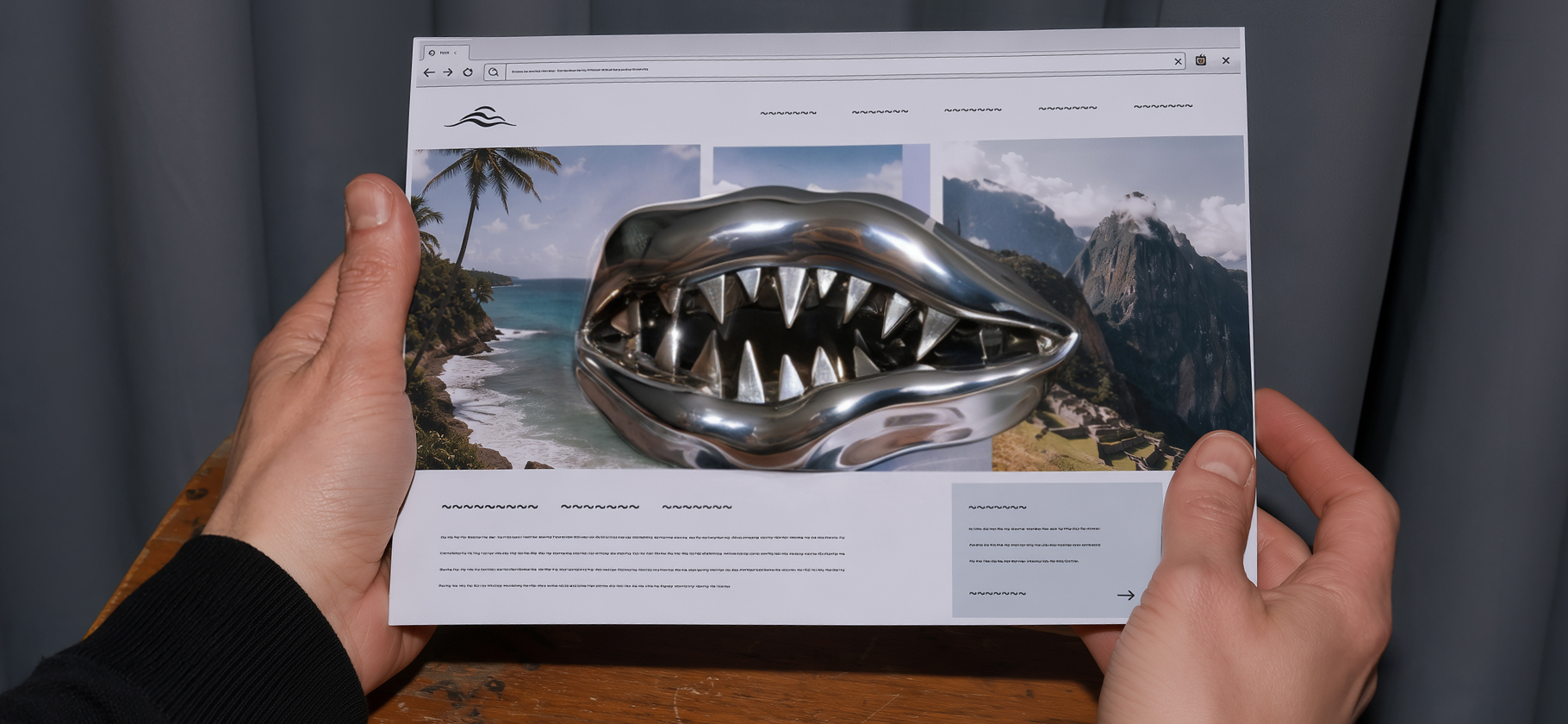
Task: Open the third navigation menu item
Action: click(x=973, y=110)
